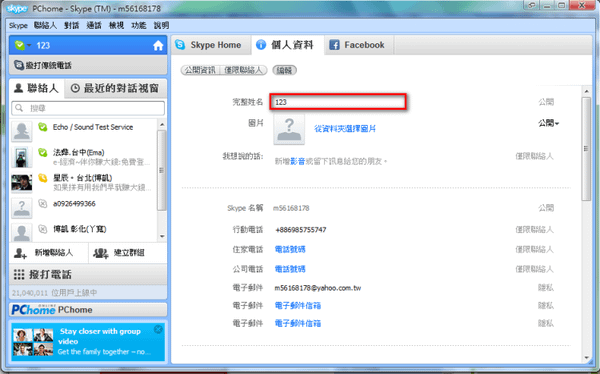This screenshot has width=600, height=374.
Task: Open the 檢視 menu
Action: [116, 25]
